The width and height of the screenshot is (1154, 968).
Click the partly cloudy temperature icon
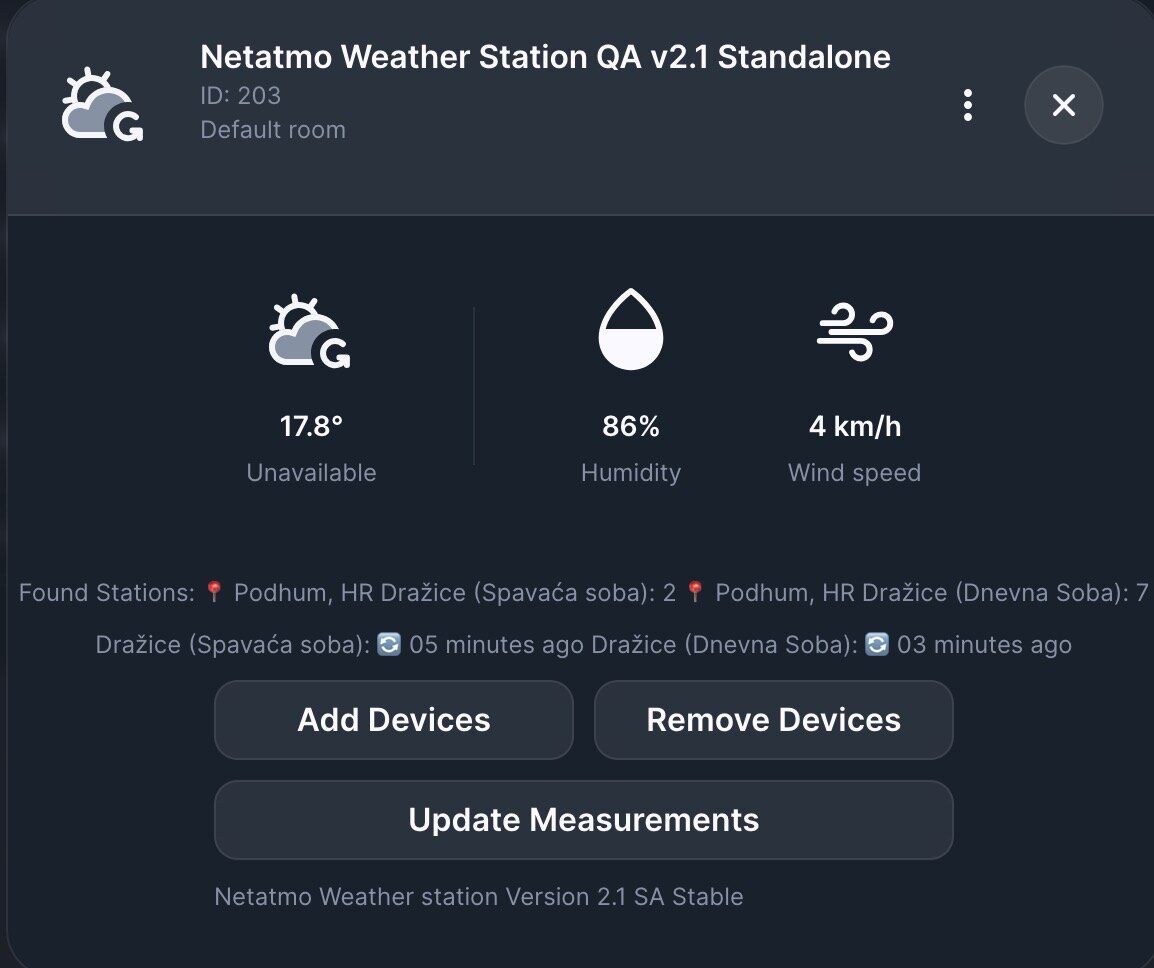tap(309, 331)
